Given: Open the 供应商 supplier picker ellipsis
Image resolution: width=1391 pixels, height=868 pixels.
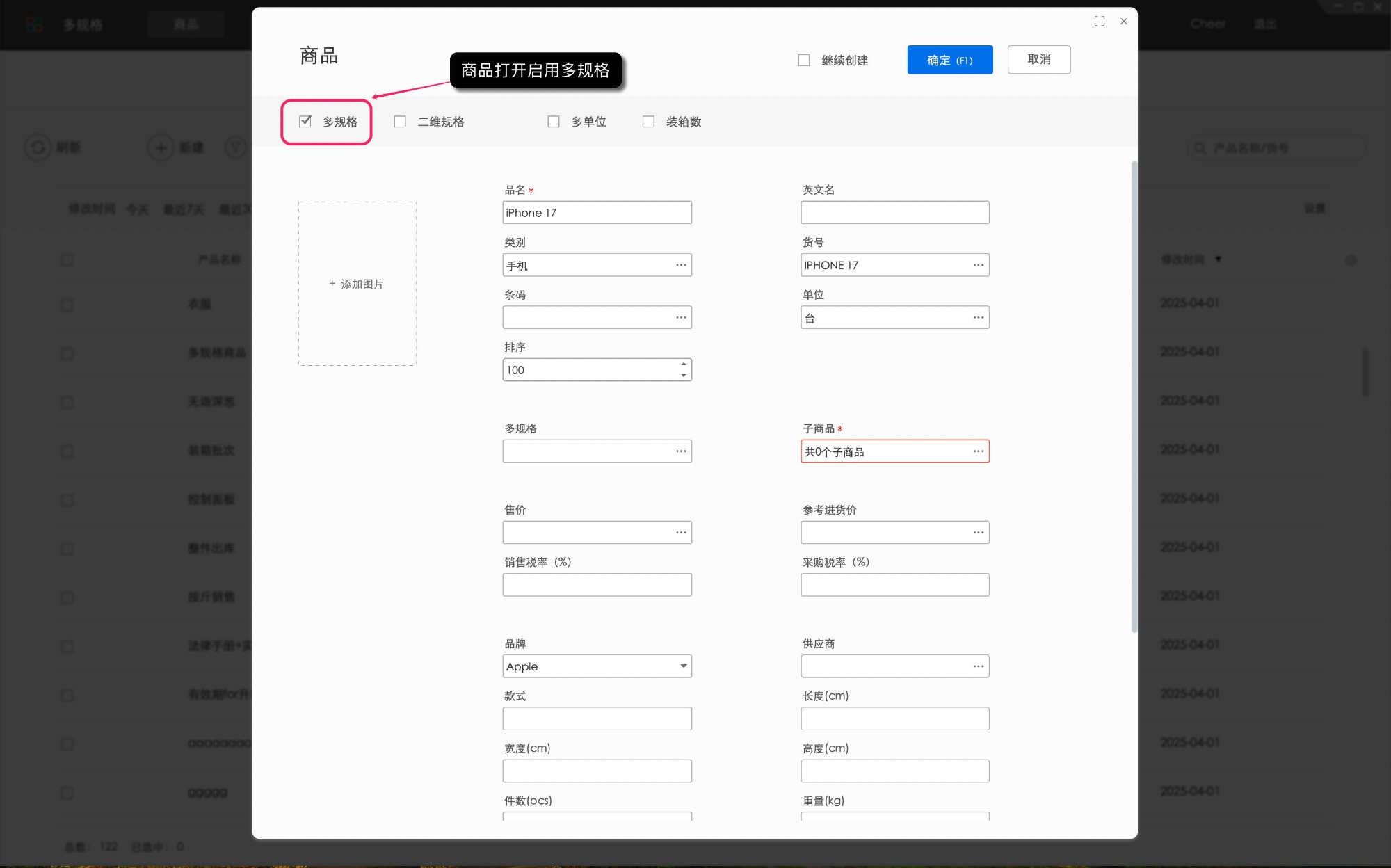Looking at the screenshot, I should coord(977,666).
